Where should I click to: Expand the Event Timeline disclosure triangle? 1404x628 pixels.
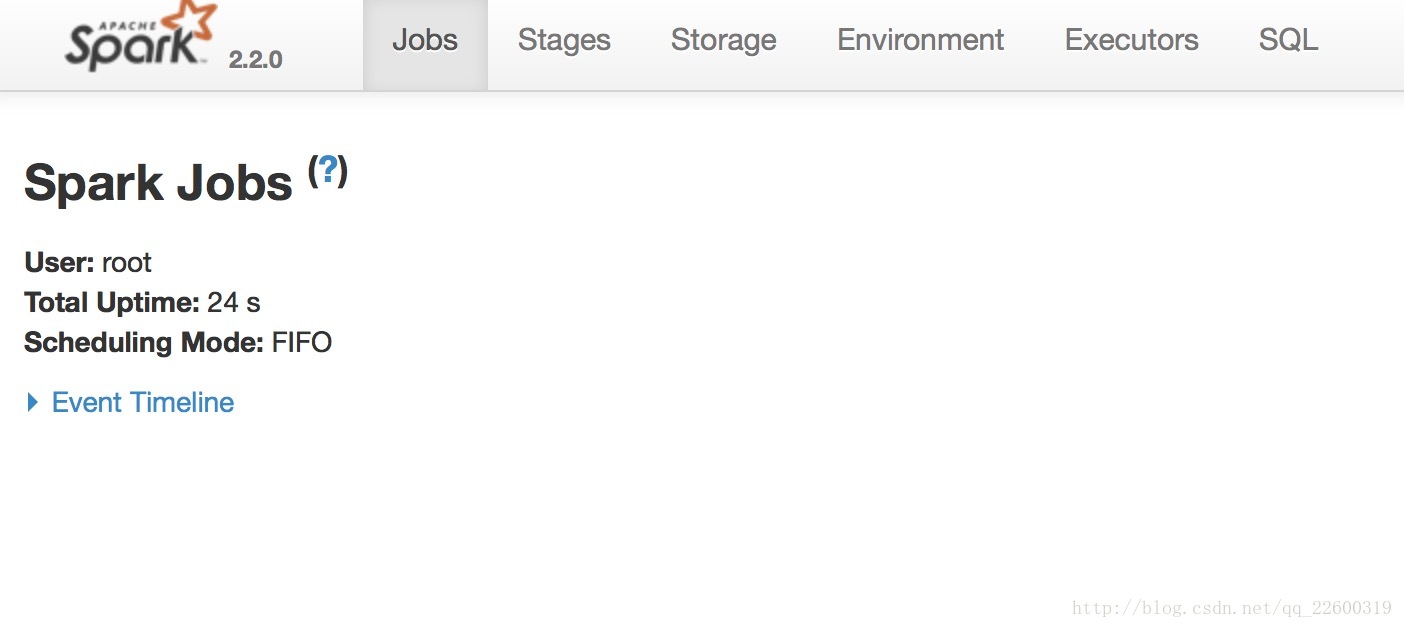coord(33,402)
